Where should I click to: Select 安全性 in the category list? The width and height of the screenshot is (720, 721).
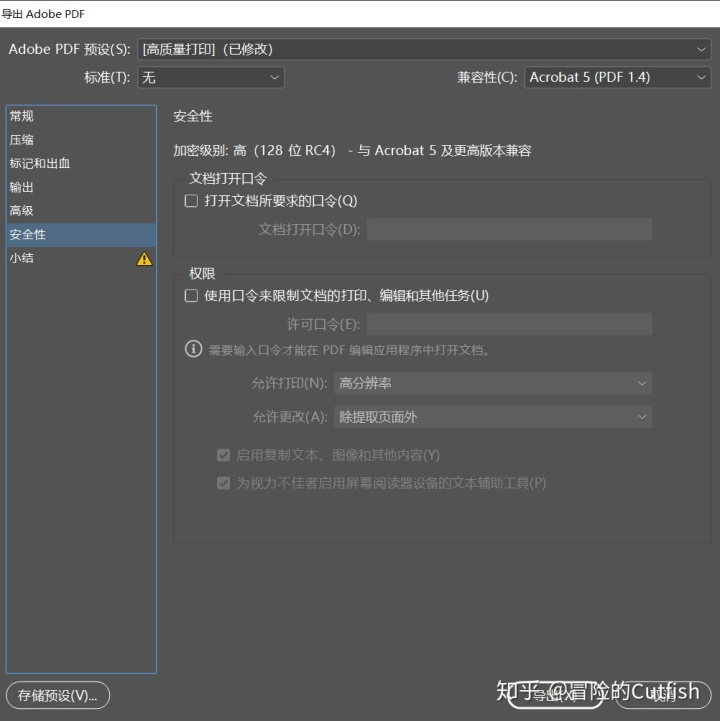81,235
